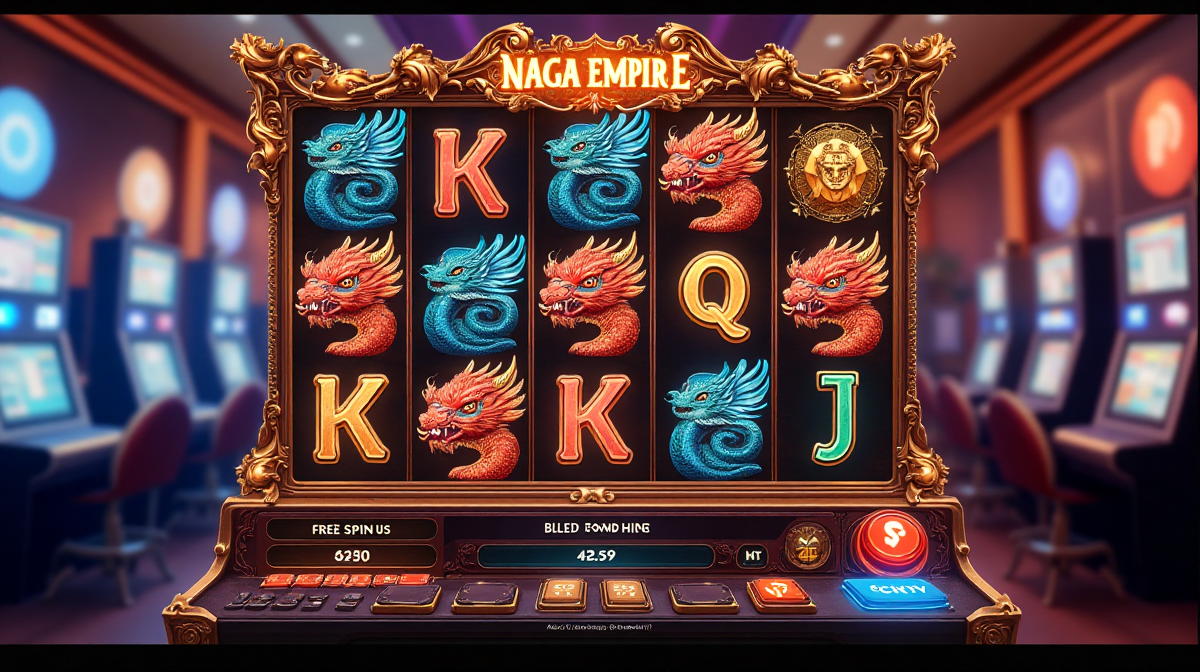This screenshot has width=1200, height=672.
Task: Select the gold mask medallion symbol
Action: tap(834, 170)
